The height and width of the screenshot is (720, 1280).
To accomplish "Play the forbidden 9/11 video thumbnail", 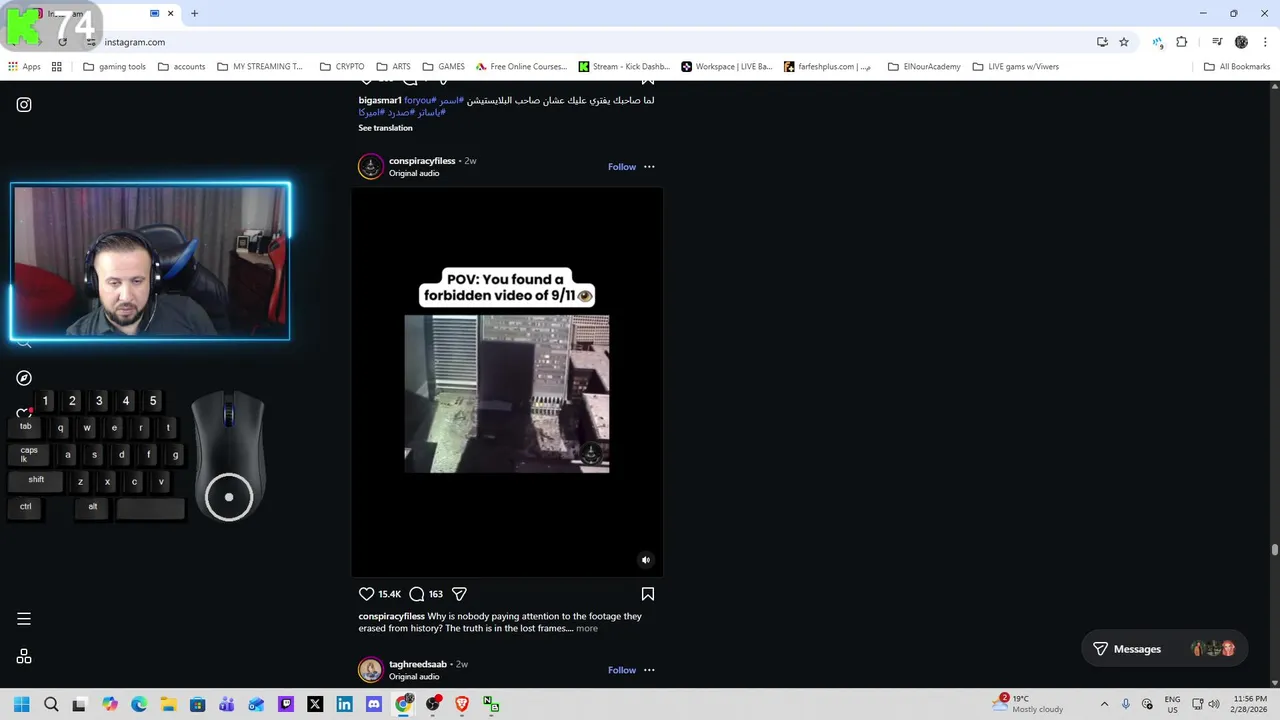I will click(507, 394).
